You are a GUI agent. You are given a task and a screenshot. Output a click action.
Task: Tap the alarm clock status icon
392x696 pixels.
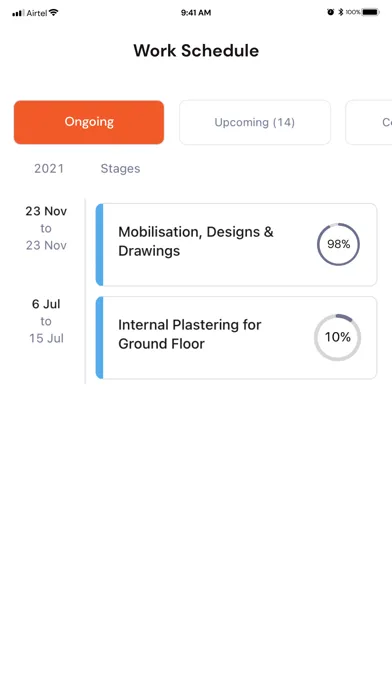point(330,12)
